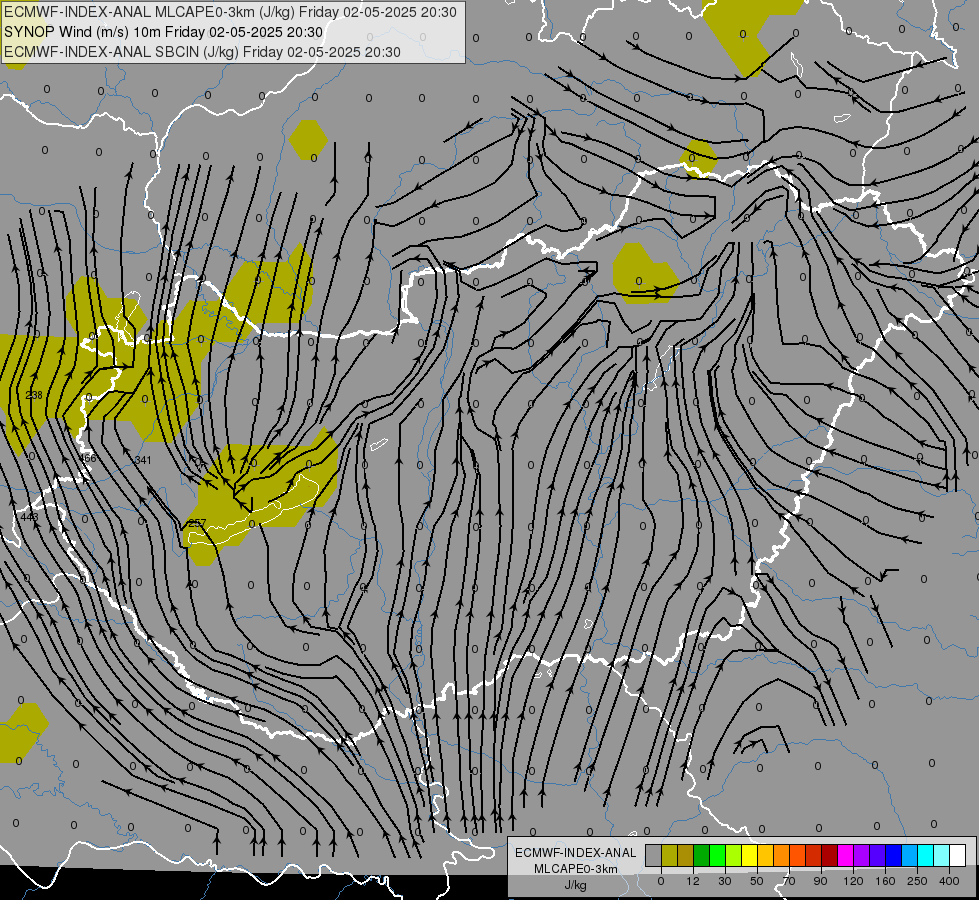This screenshot has height=900, width=979.
Task: Click legend scale value 70
Action: (x=789, y=881)
